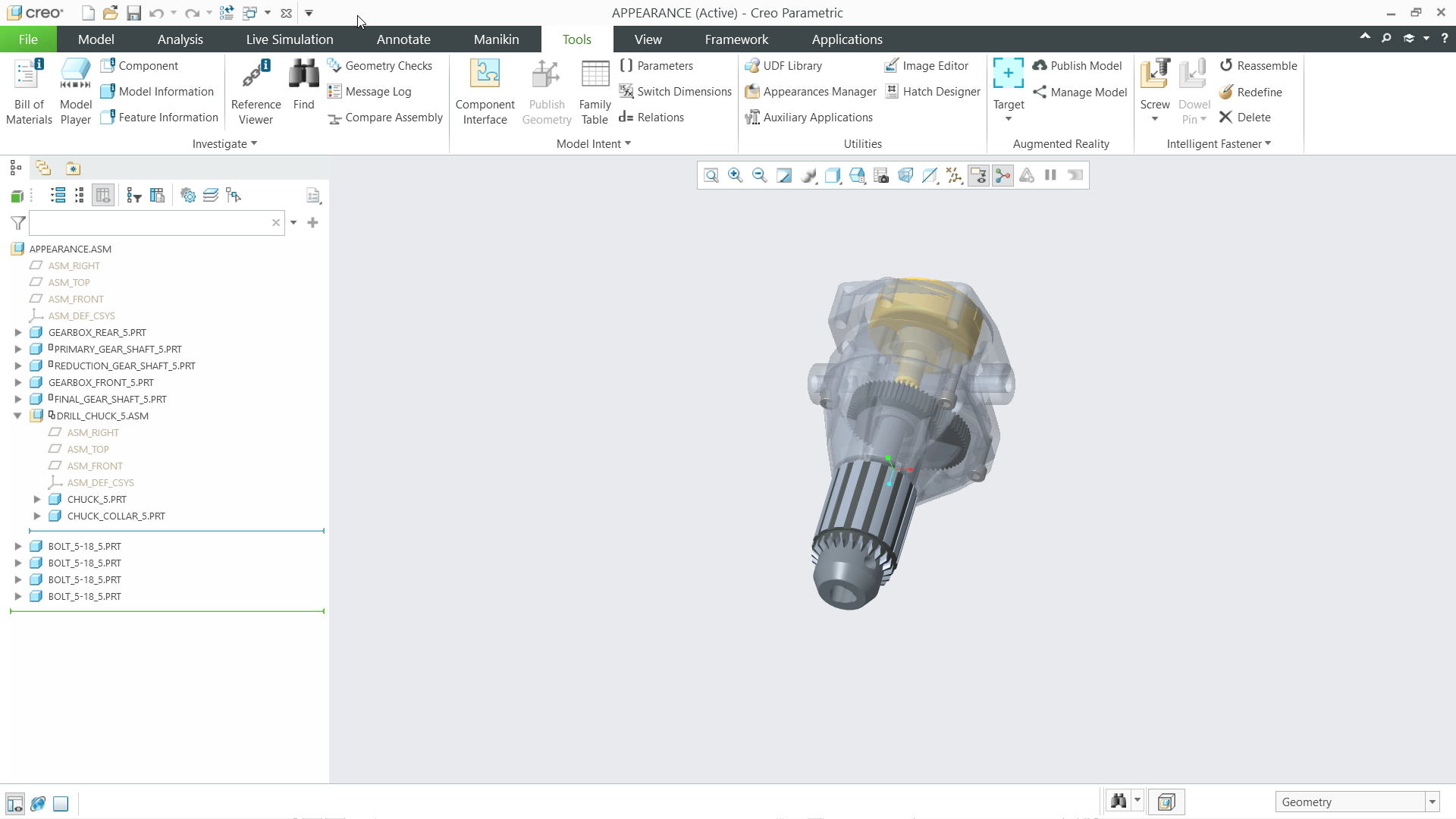Expand the Investigate group dropdown
The width and height of the screenshot is (1456, 819).
pos(224,144)
